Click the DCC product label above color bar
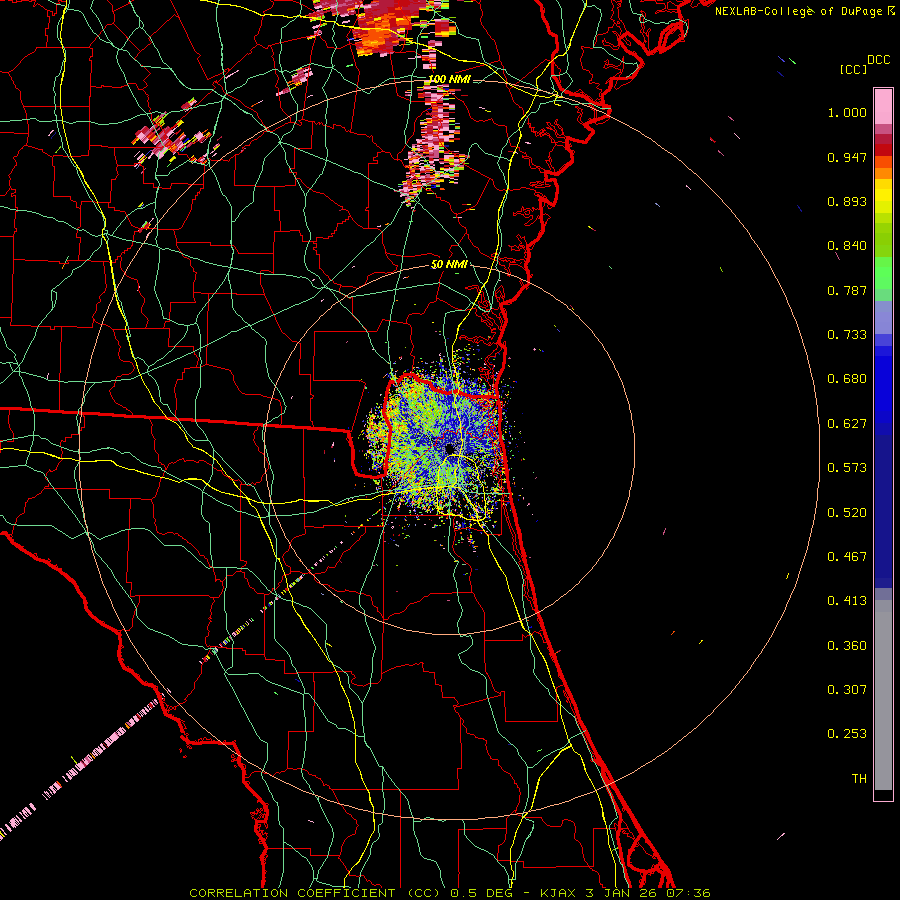Screen dimensions: 900x900 (879, 60)
